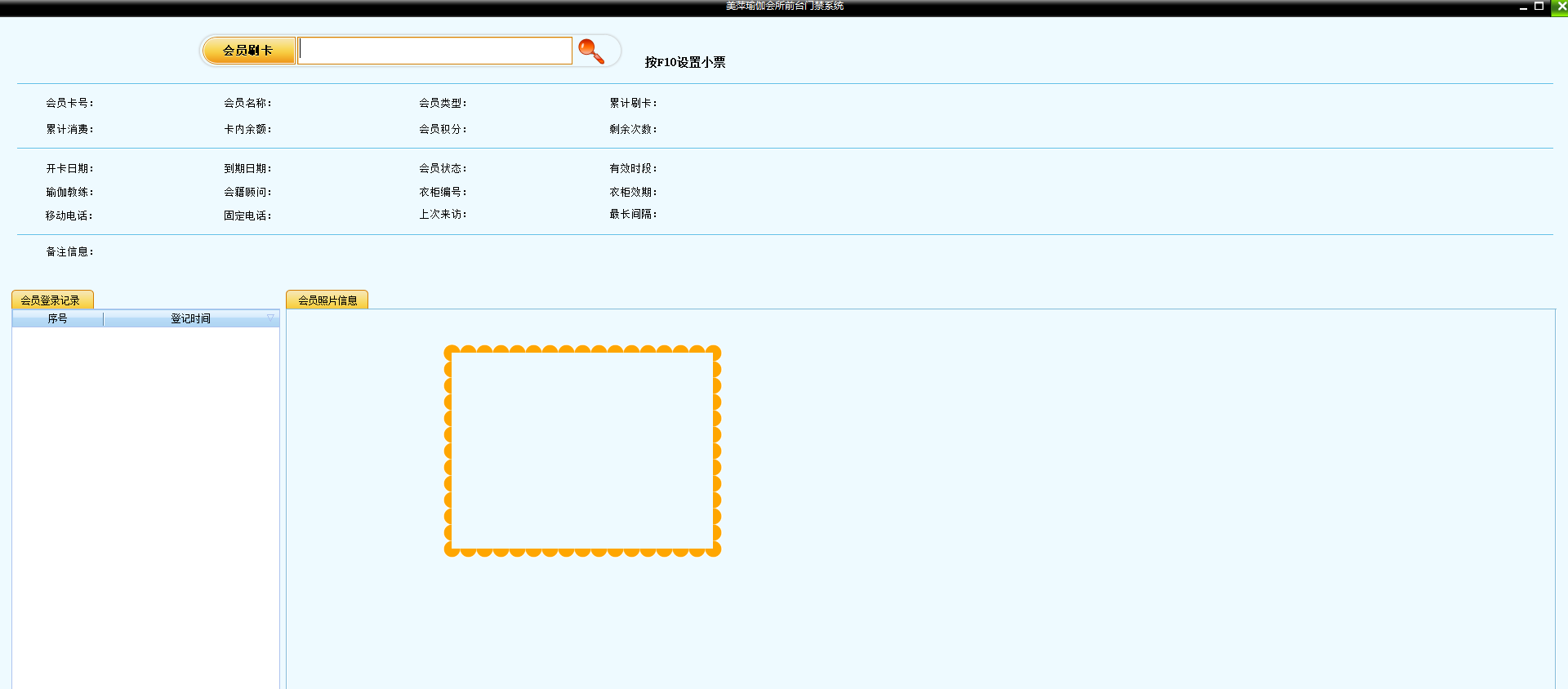Click the 剩余次数 label
The width and height of the screenshot is (1568, 689).
tap(633, 129)
